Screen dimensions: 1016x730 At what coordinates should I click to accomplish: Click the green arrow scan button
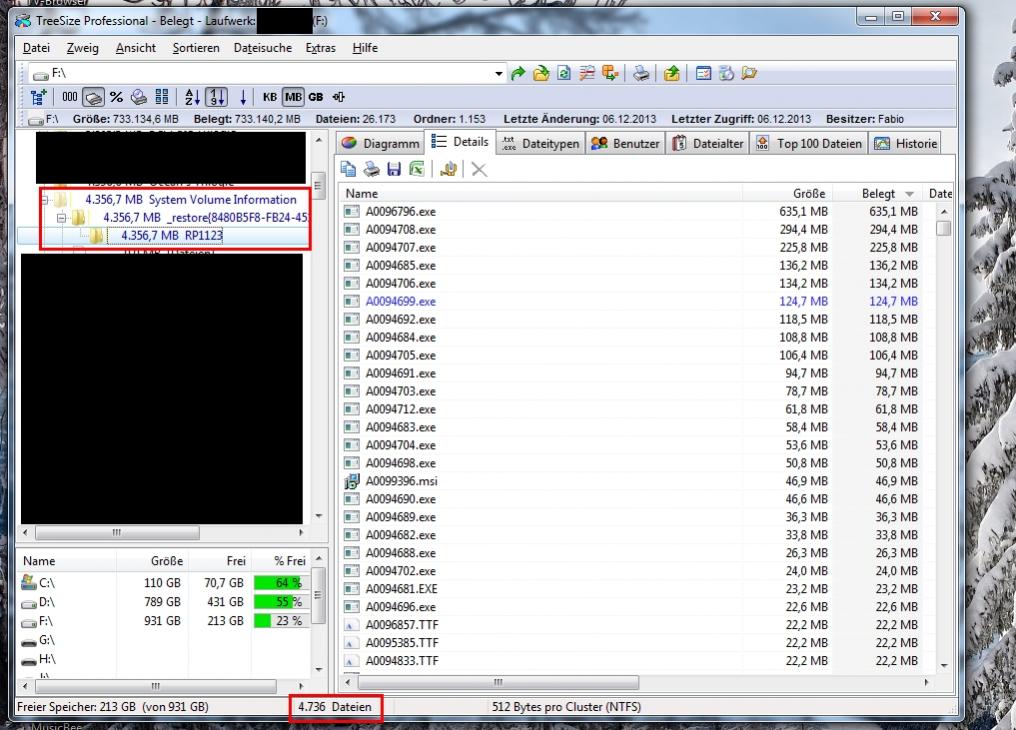(x=518, y=74)
